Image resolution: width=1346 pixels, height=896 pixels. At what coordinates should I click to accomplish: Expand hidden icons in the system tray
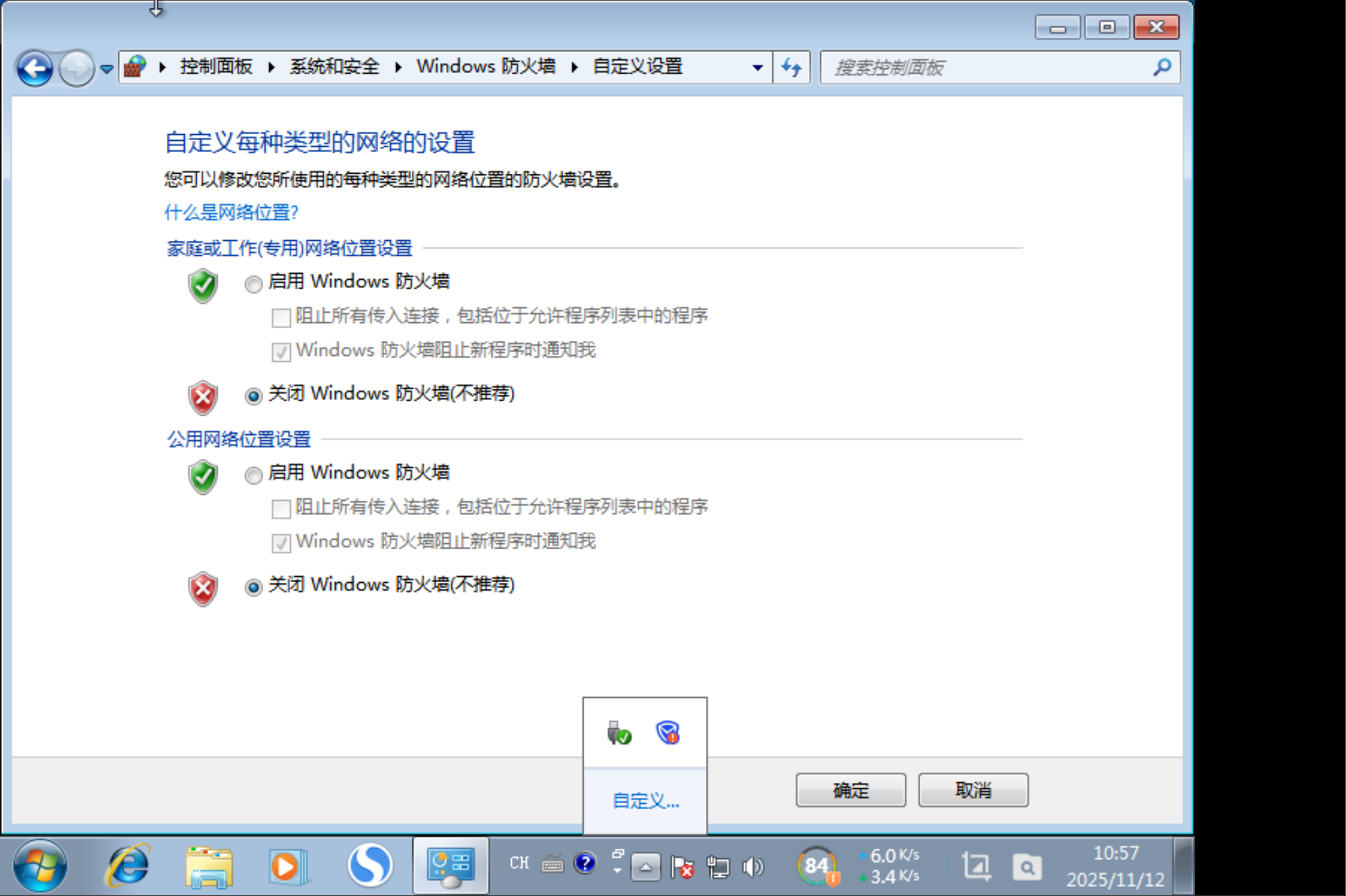[x=646, y=867]
